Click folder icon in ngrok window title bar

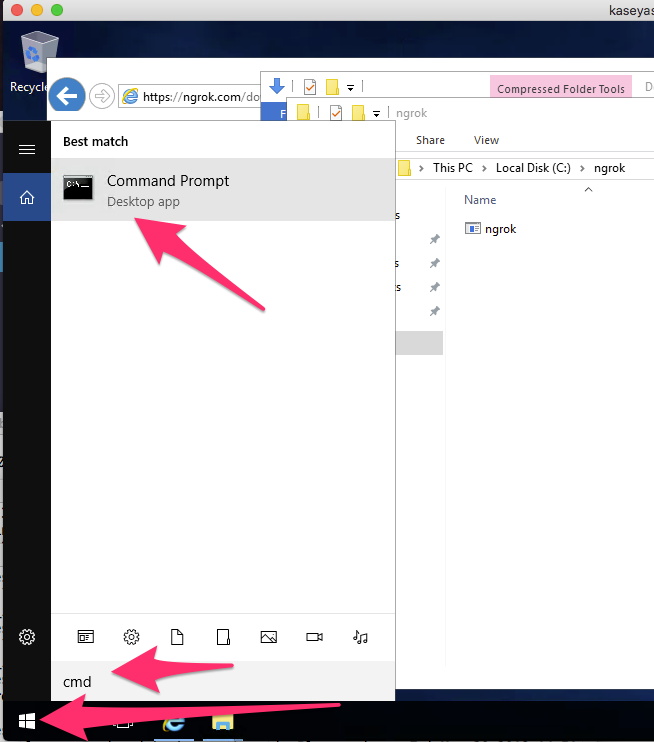point(303,112)
